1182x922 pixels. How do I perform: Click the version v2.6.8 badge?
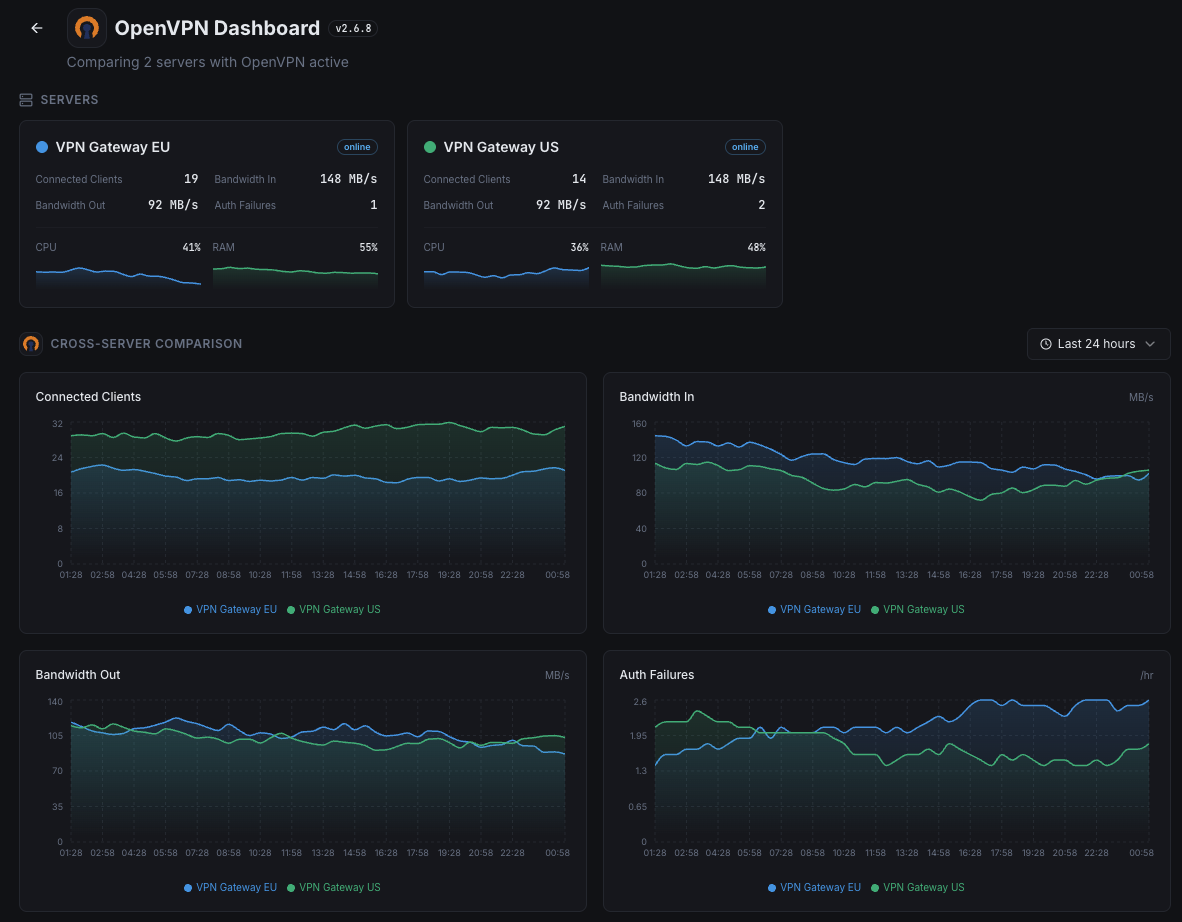tap(353, 29)
